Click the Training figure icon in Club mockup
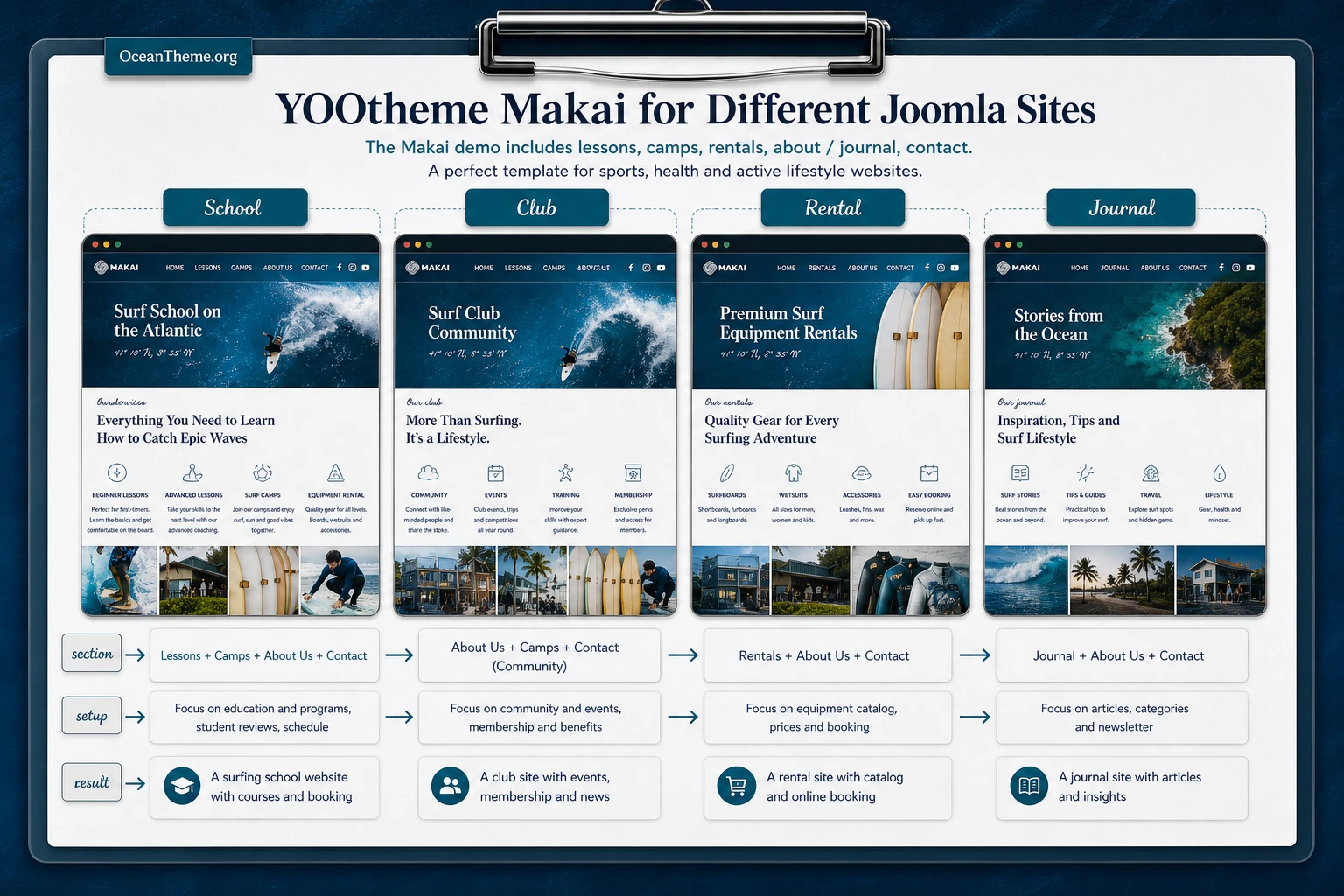The image size is (1344, 896). pos(565,473)
